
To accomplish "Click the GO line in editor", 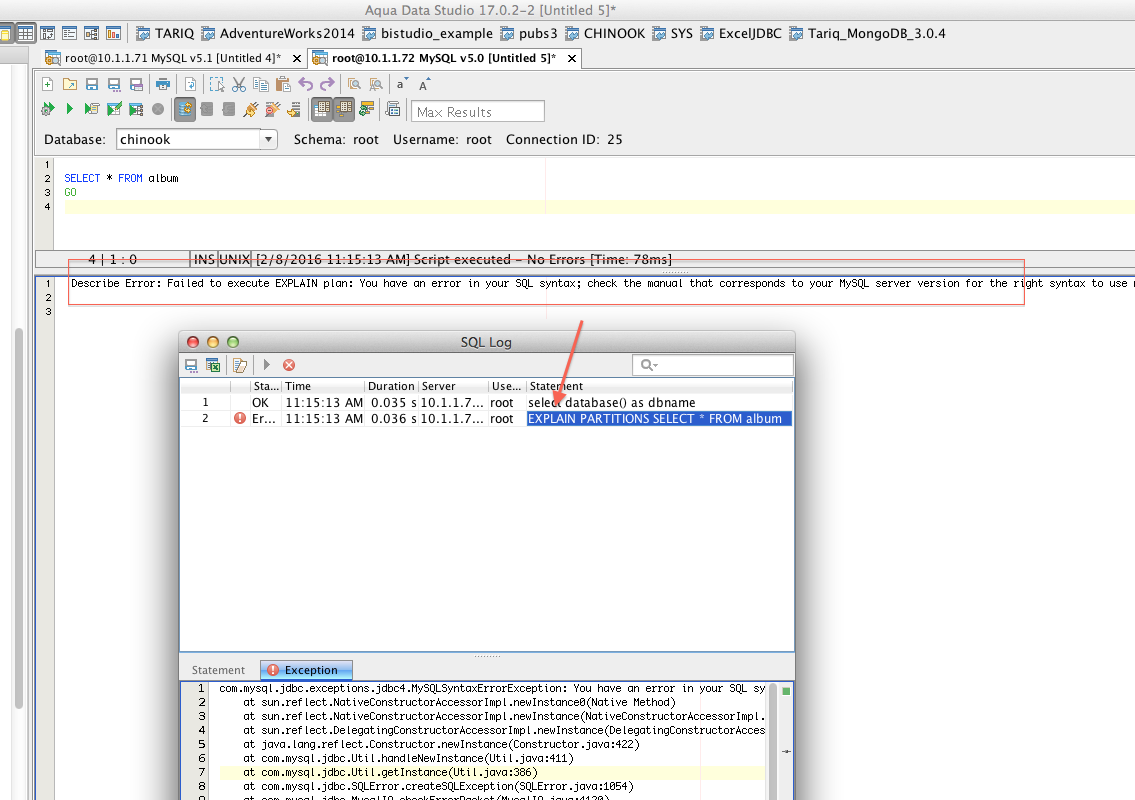I will (70, 193).
